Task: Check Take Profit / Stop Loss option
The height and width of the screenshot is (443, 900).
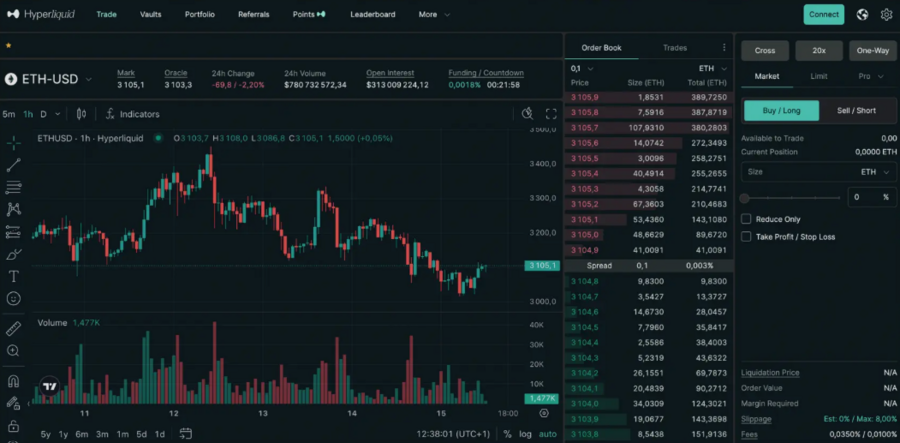Action: (x=746, y=236)
